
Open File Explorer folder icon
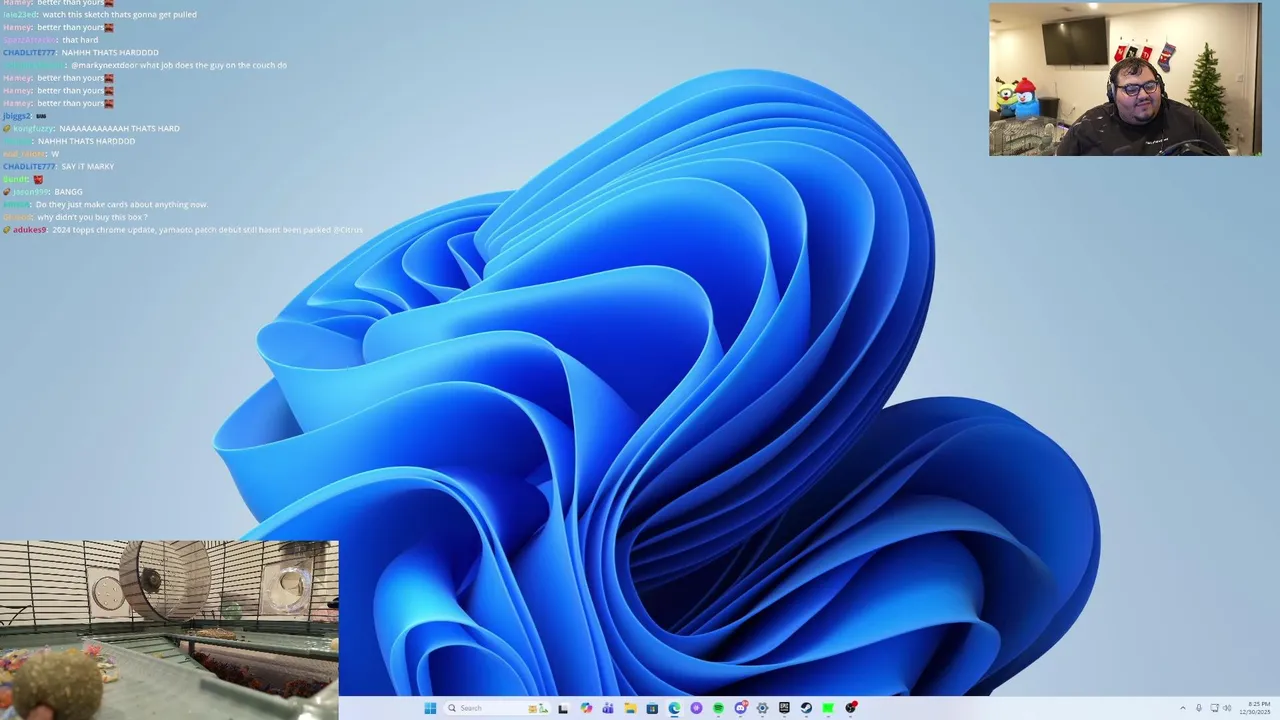(630, 708)
